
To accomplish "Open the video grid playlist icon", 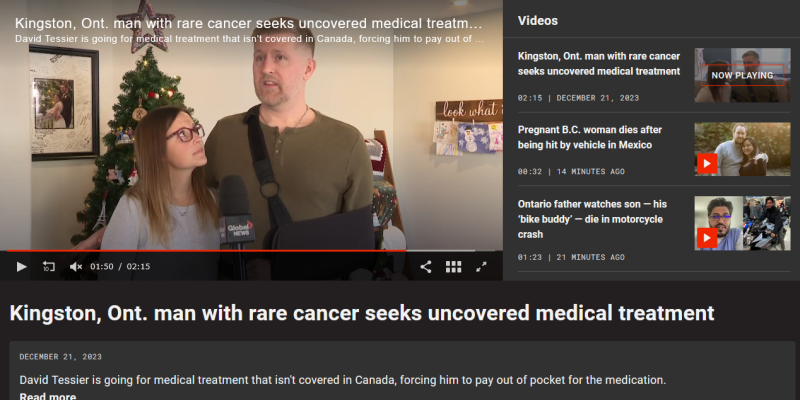I will pos(454,266).
